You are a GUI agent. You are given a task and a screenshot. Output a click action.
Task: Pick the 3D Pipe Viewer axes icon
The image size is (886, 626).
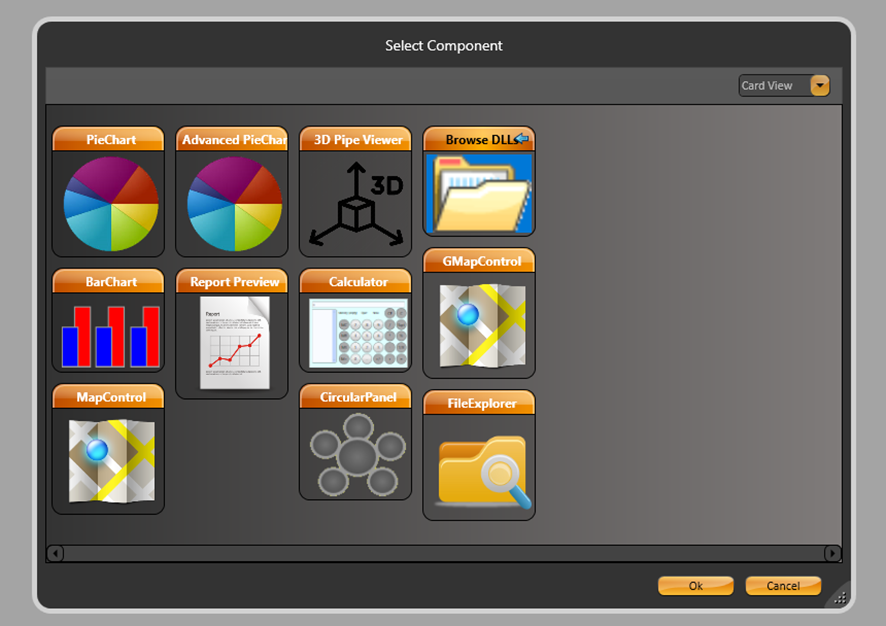[x=356, y=205]
